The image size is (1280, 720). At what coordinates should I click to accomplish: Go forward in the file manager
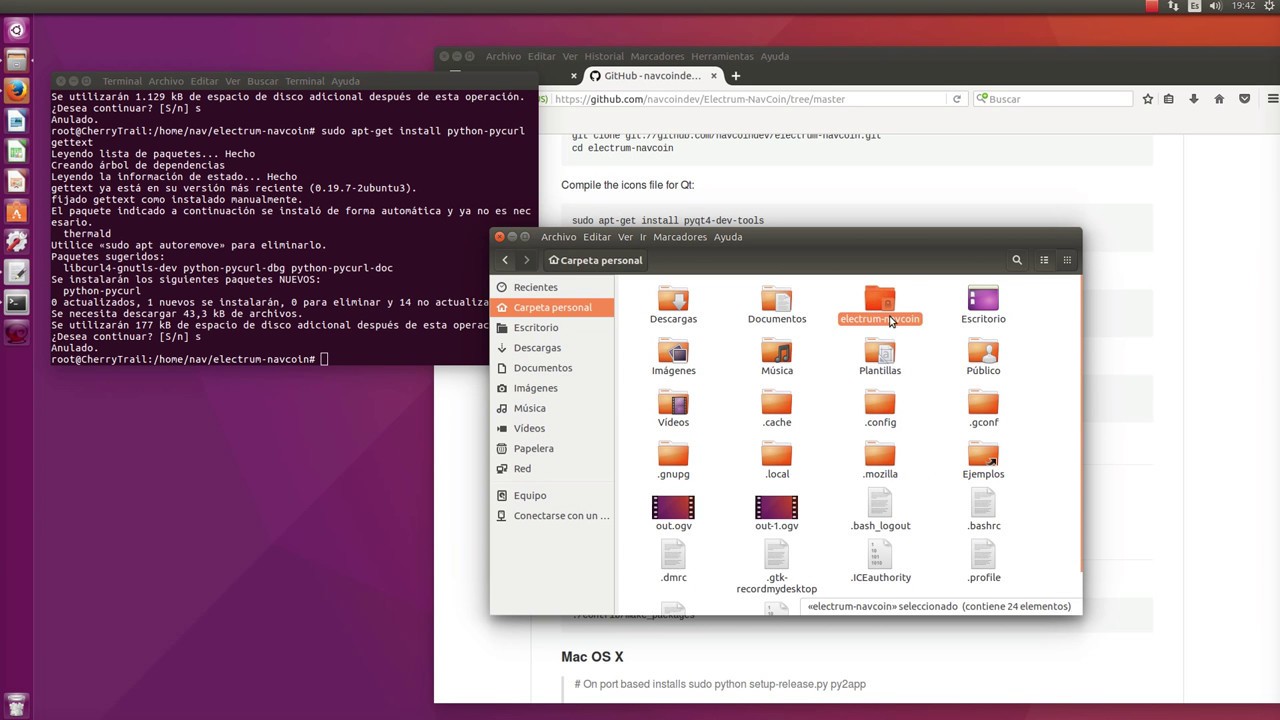coord(527,260)
